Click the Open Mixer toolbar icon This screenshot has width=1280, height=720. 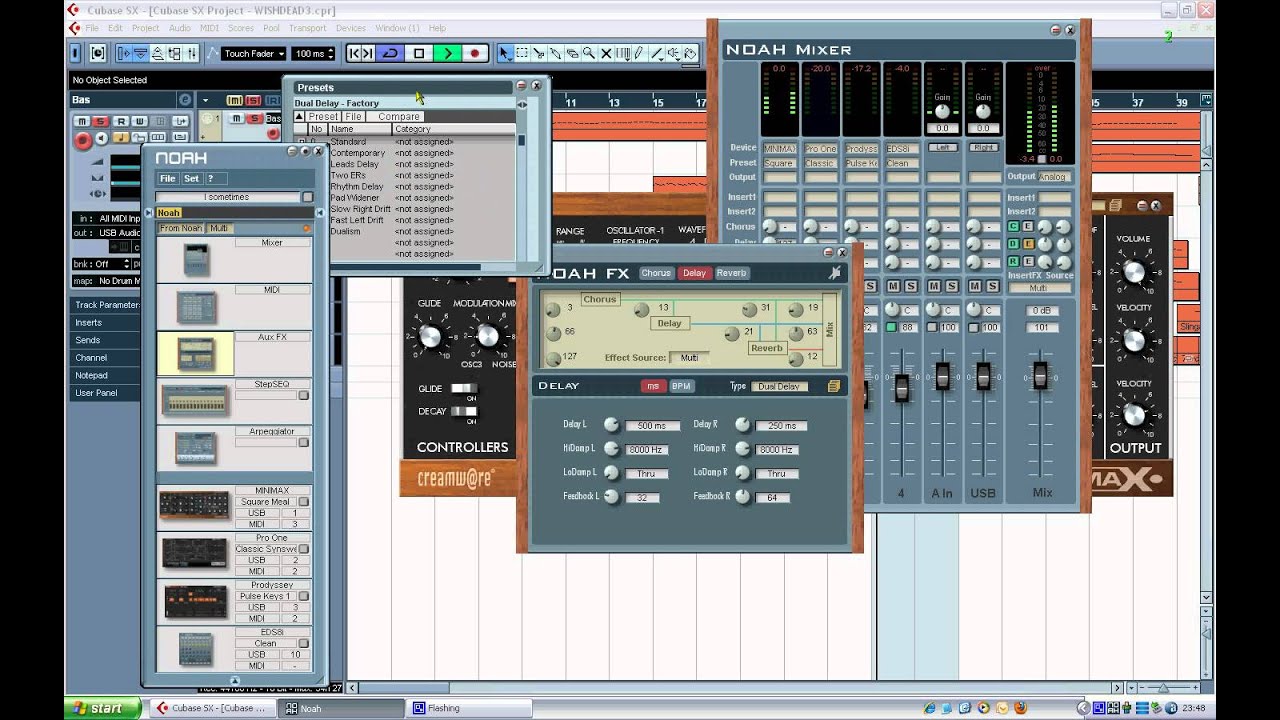coord(192,53)
